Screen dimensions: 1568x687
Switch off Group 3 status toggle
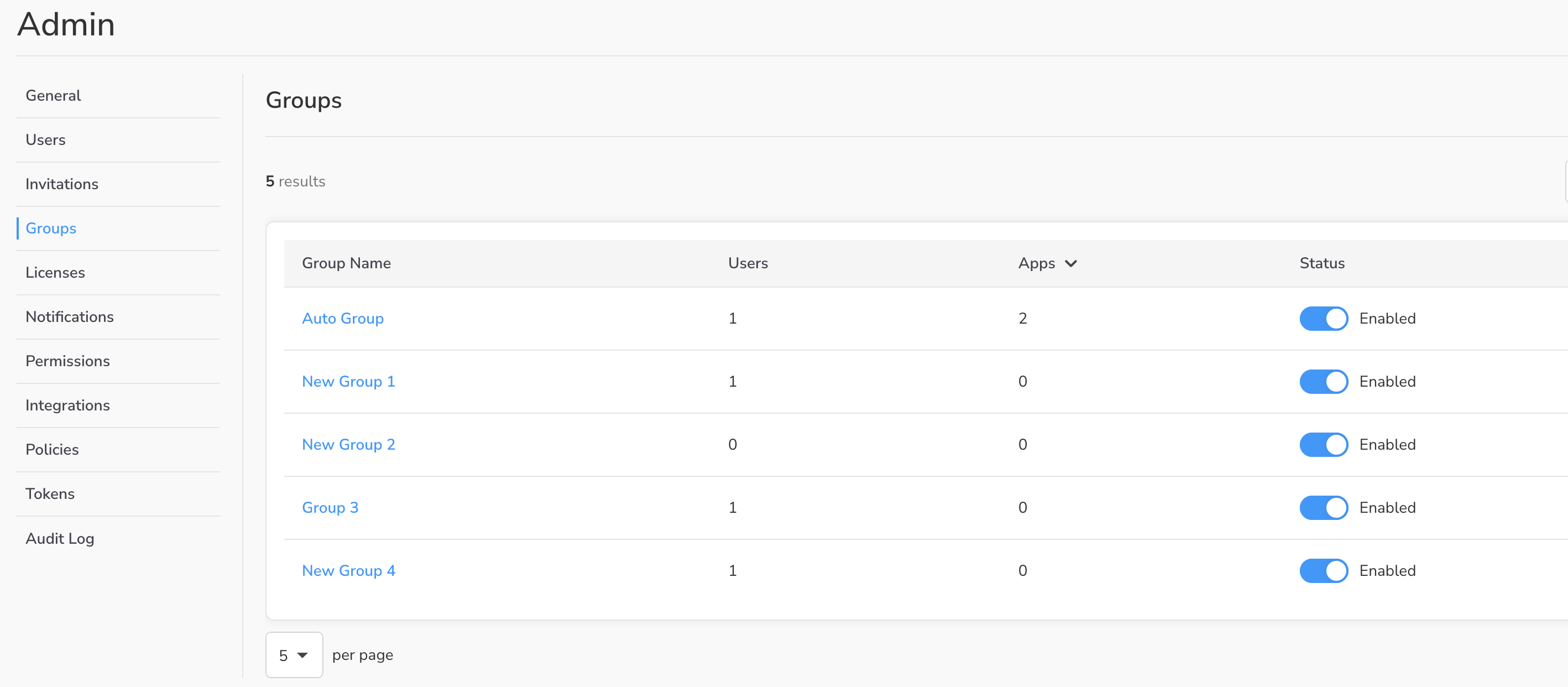(1324, 508)
